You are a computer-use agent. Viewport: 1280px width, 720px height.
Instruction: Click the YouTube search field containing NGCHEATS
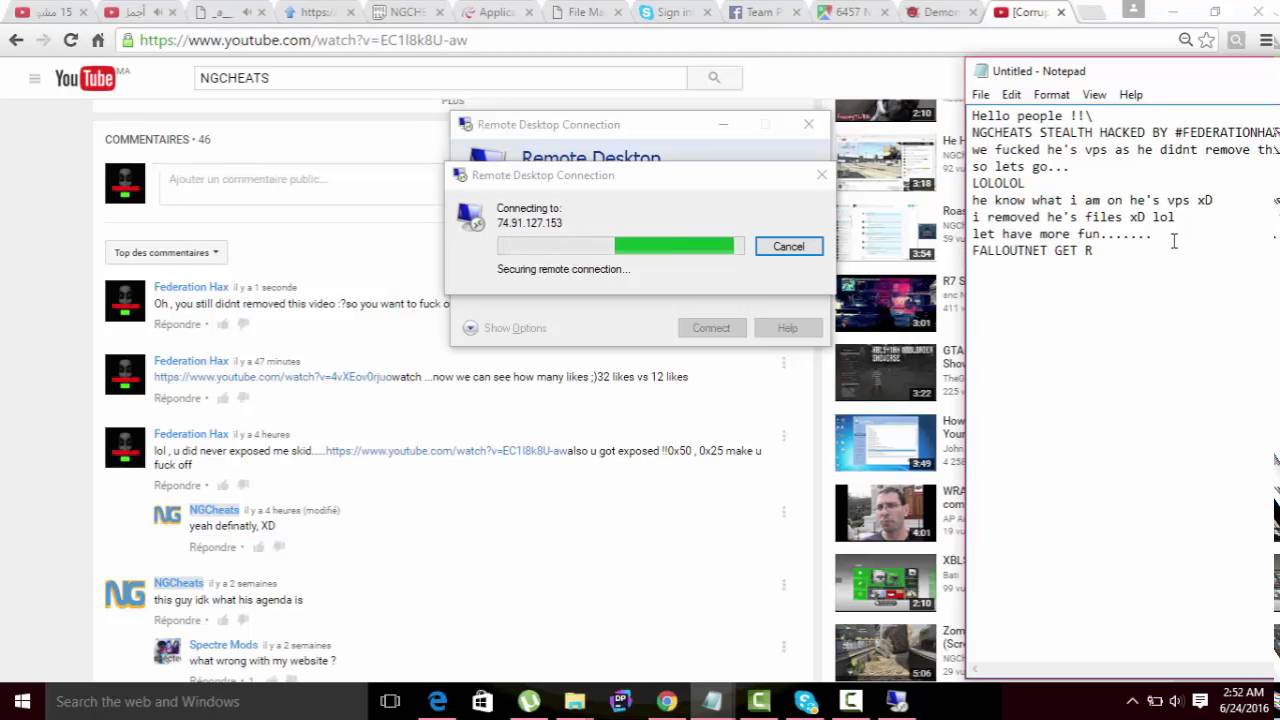click(x=441, y=77)
